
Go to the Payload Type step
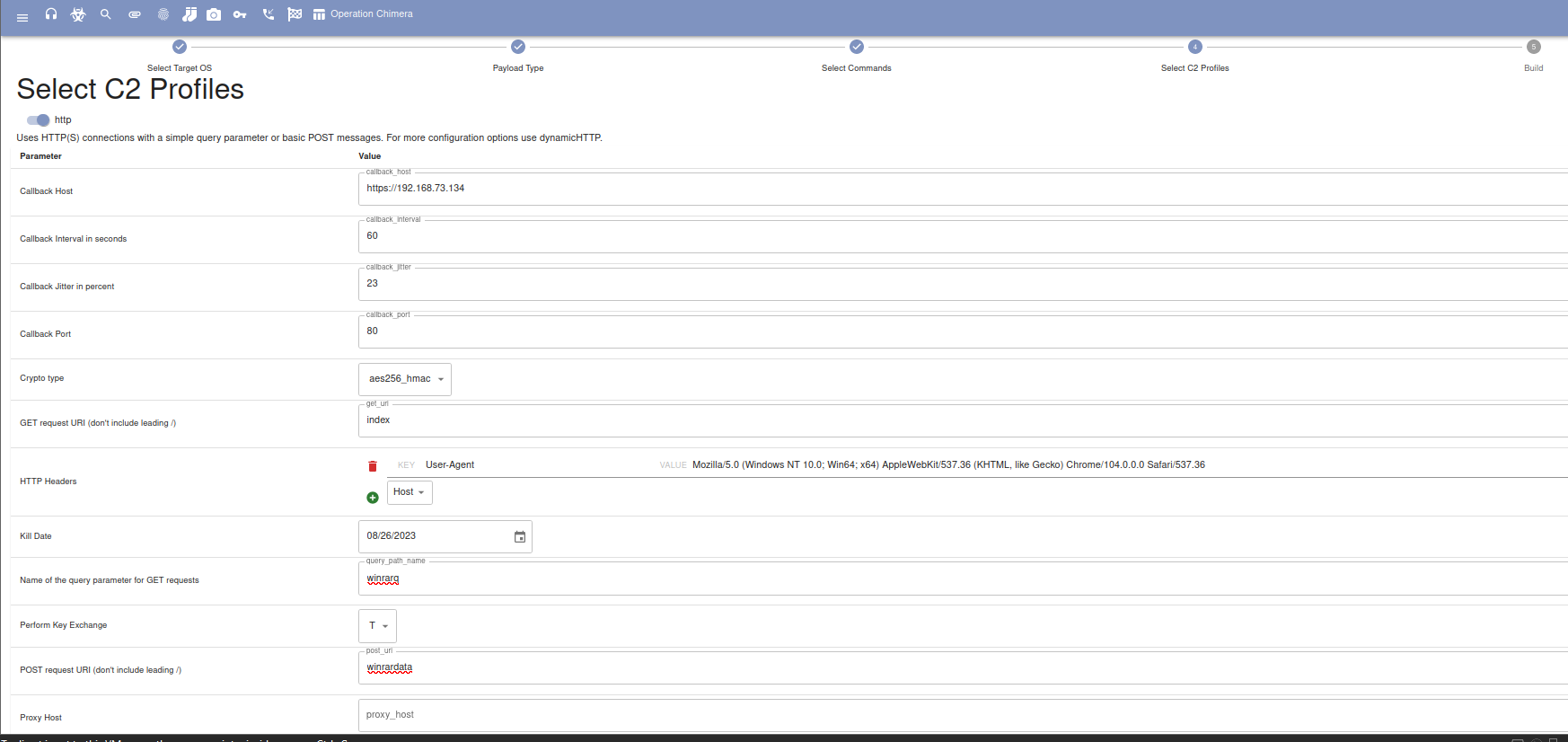(x=518, y=55)
